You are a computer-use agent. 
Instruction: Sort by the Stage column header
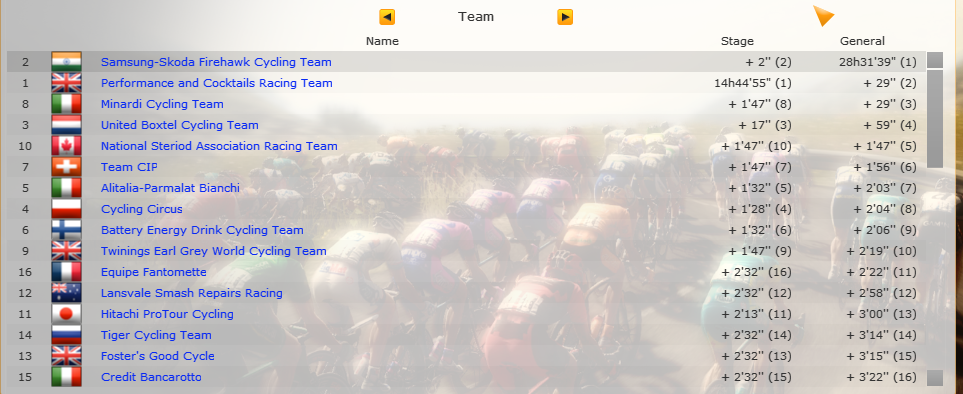point(737,41)
